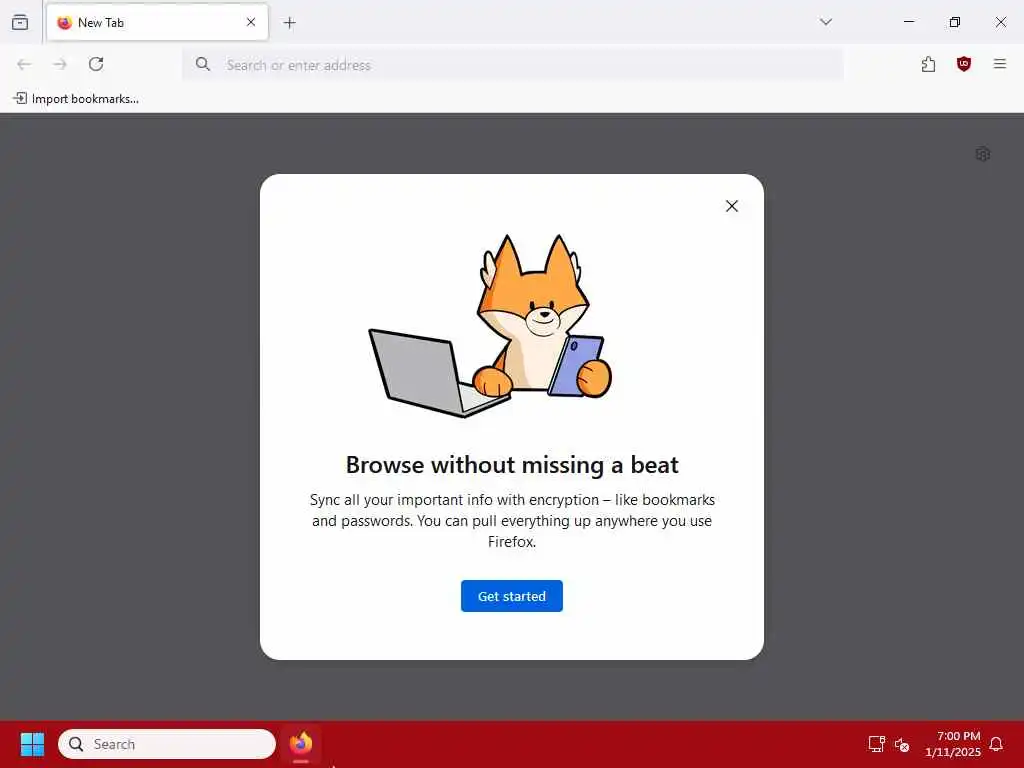Open muted volume tray icon
1024x768 pixels.
pyautogui.click(x=902, y=744)
